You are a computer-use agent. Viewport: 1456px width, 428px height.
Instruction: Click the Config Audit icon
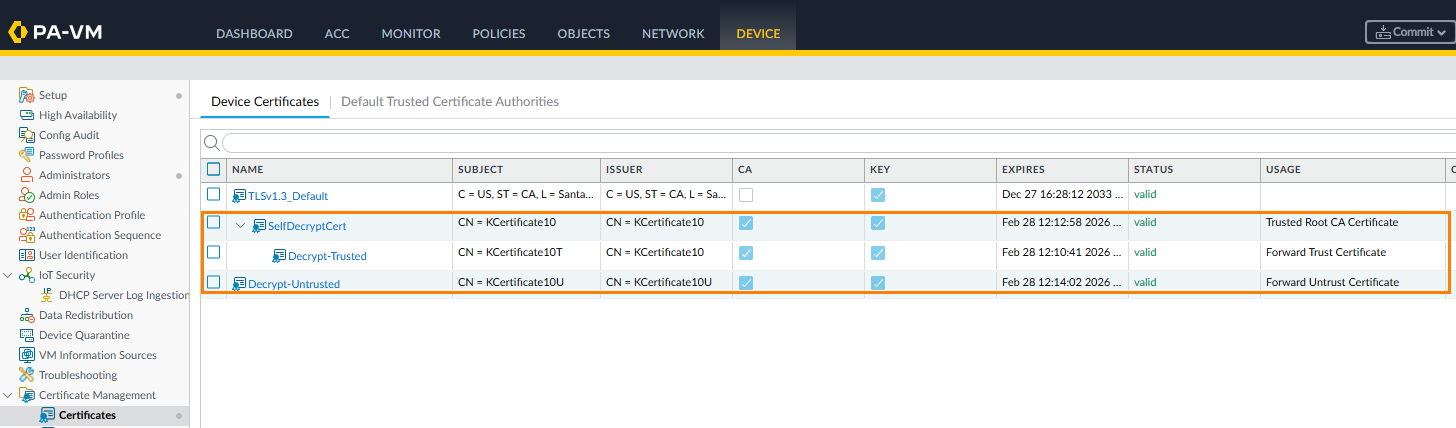[28, 135]
